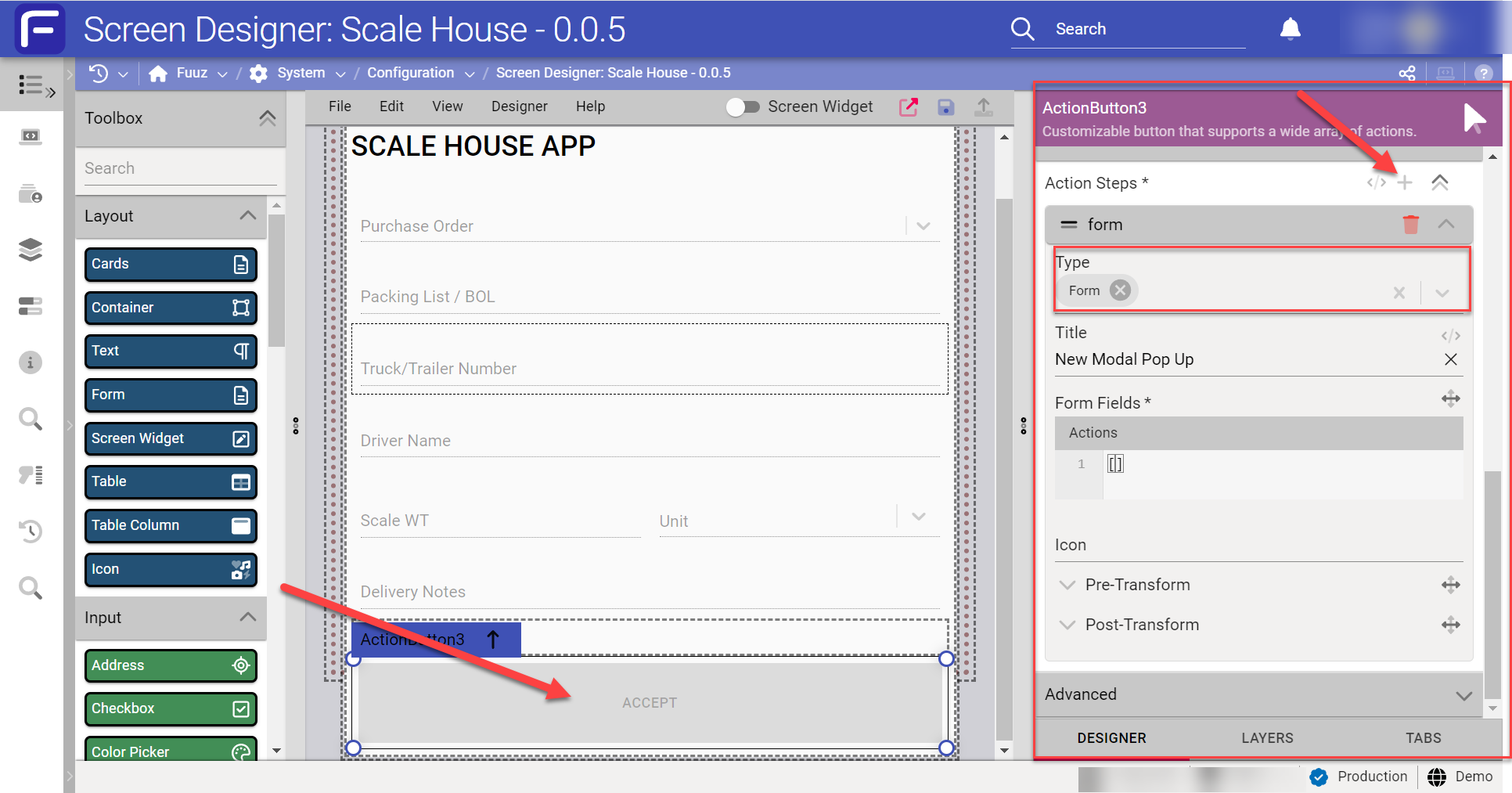1512x793 pixels.
Task: Open the Fuuz breadcrumb dropdown
Action: tap(222, 74)
